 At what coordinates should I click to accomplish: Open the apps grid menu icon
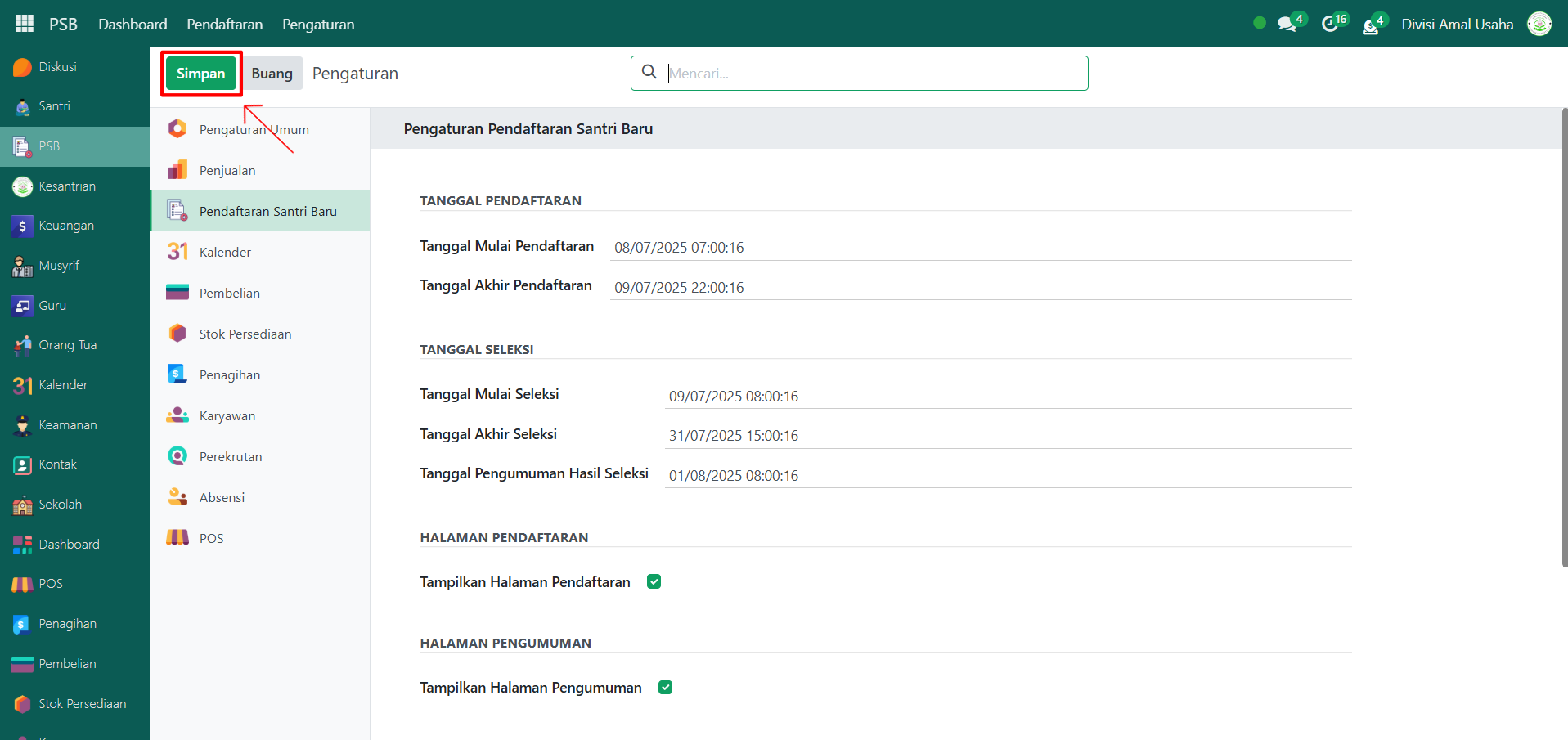25,24
